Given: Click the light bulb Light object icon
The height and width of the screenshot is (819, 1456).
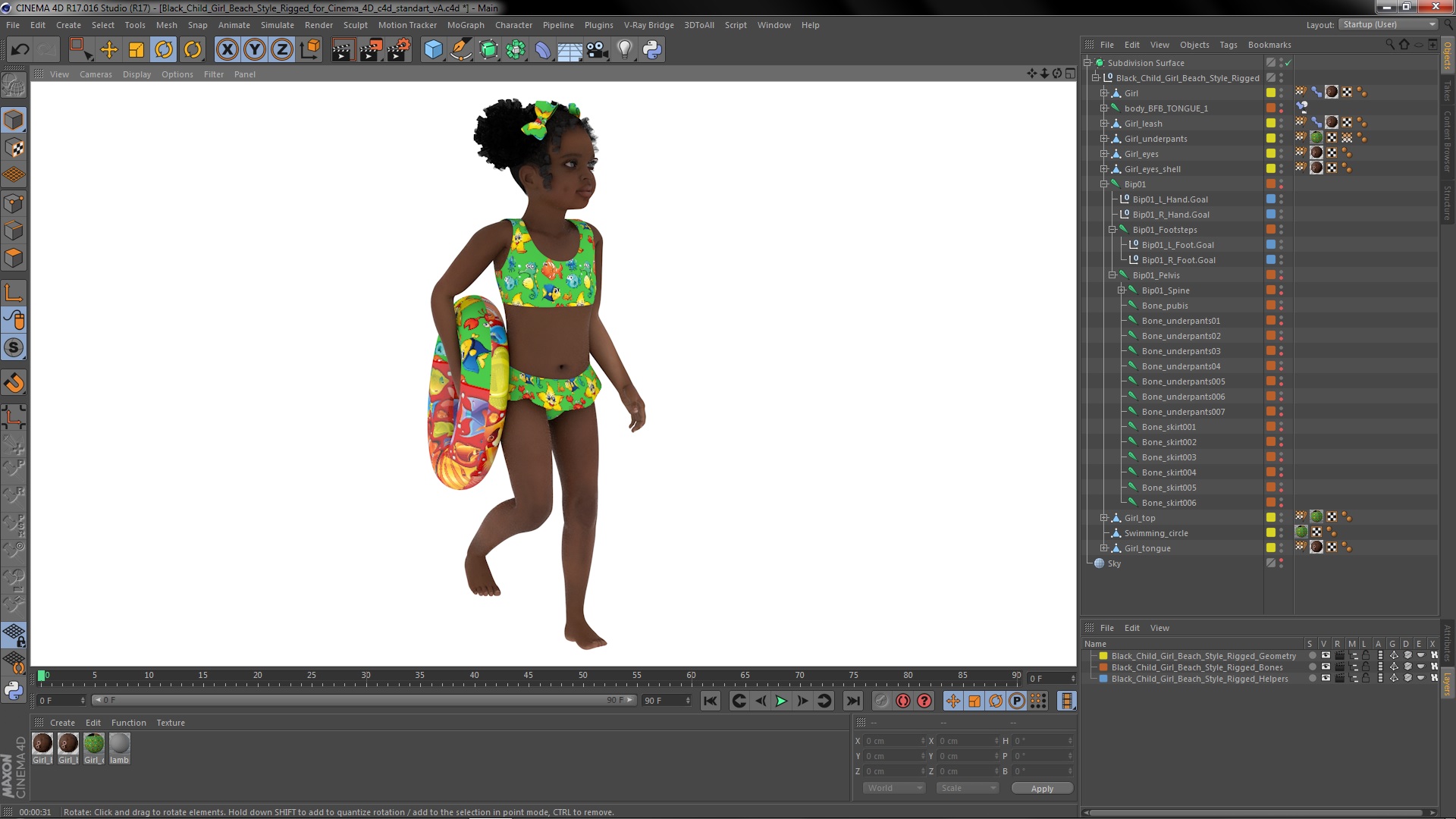Looking at the screenshot, I should click(624, 50).
